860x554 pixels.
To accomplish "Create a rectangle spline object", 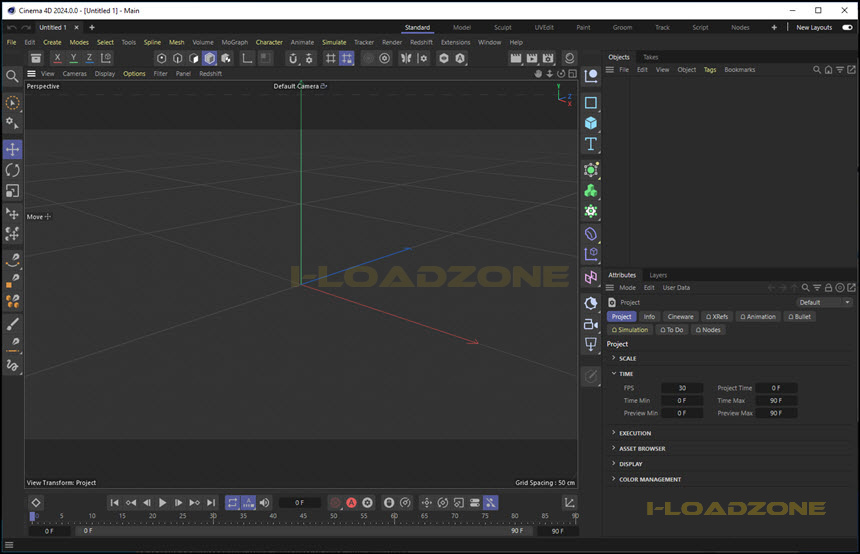I will [591, 103].
